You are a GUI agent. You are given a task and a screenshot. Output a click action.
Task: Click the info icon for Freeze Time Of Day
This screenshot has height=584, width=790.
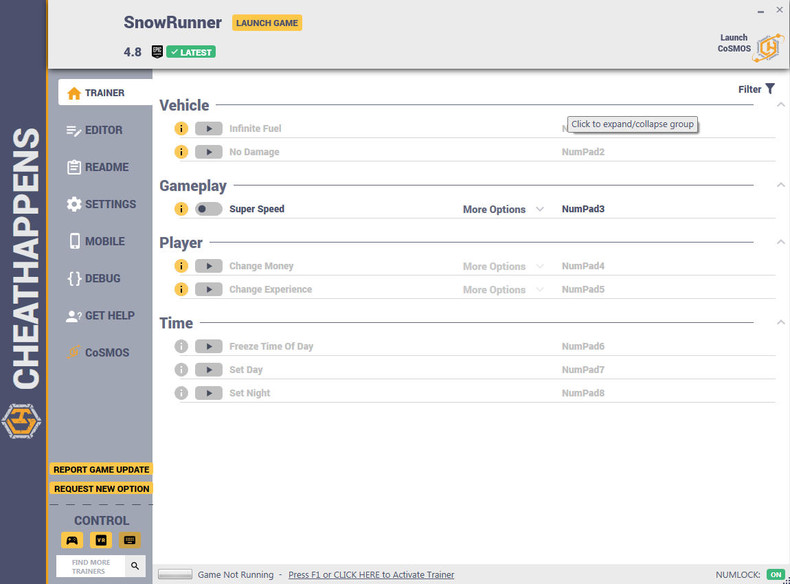click(181, 346)
